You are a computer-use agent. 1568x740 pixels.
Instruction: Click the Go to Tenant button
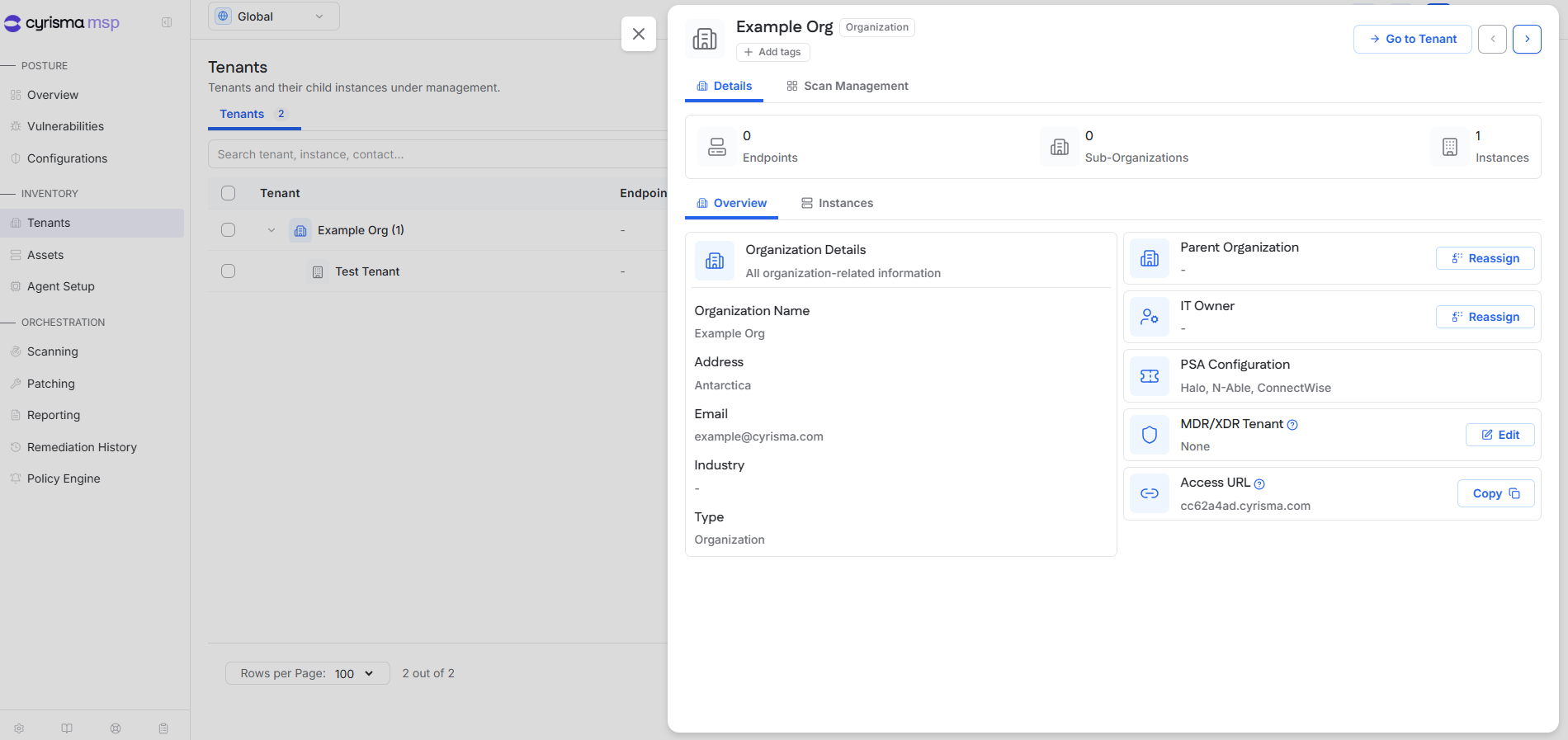(x=1413, y=39)
